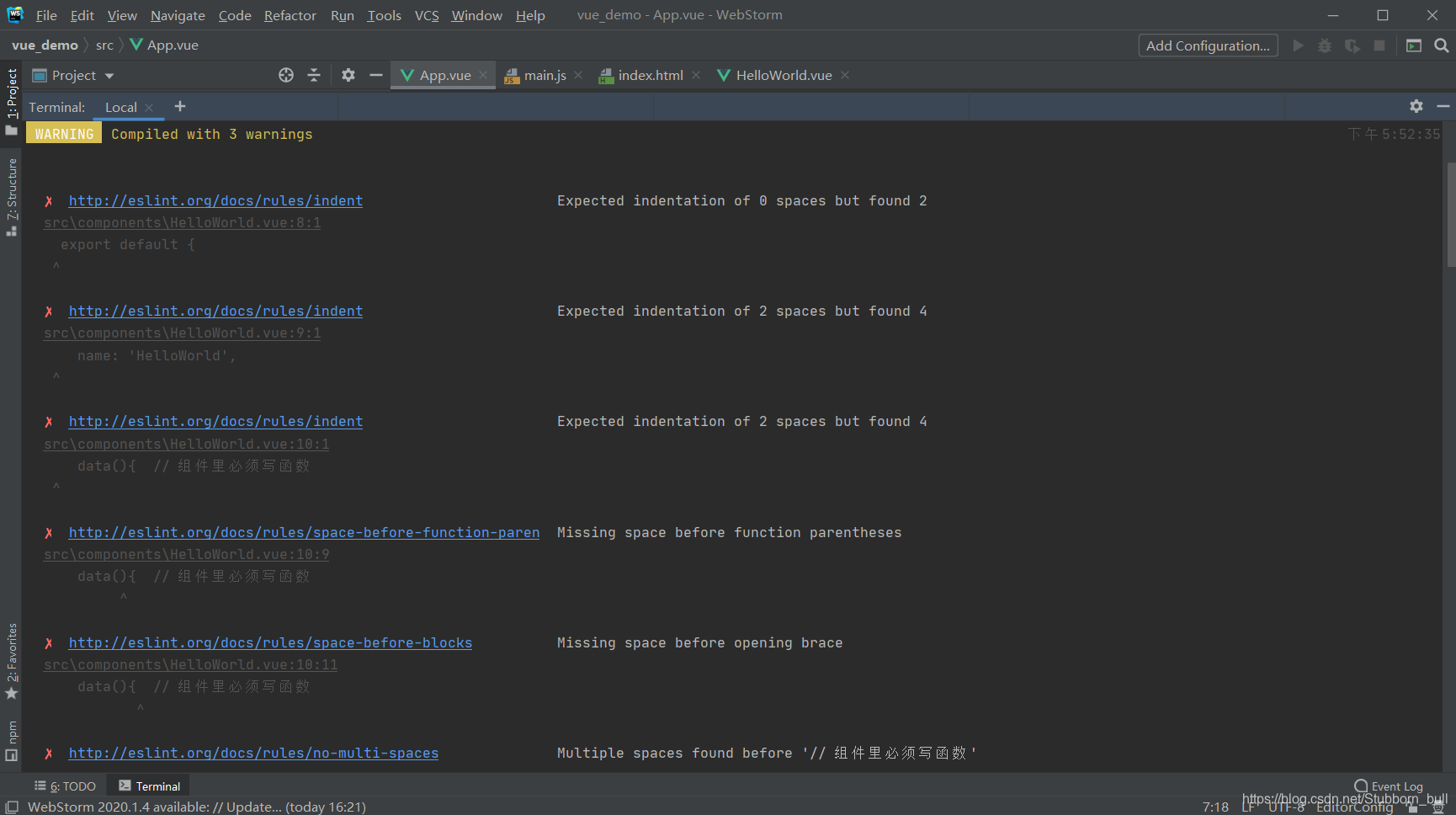Click the WebStorm 2020.1.4 update notification
The width and height of the screenshot is (1456, 815).
point(197,807)
